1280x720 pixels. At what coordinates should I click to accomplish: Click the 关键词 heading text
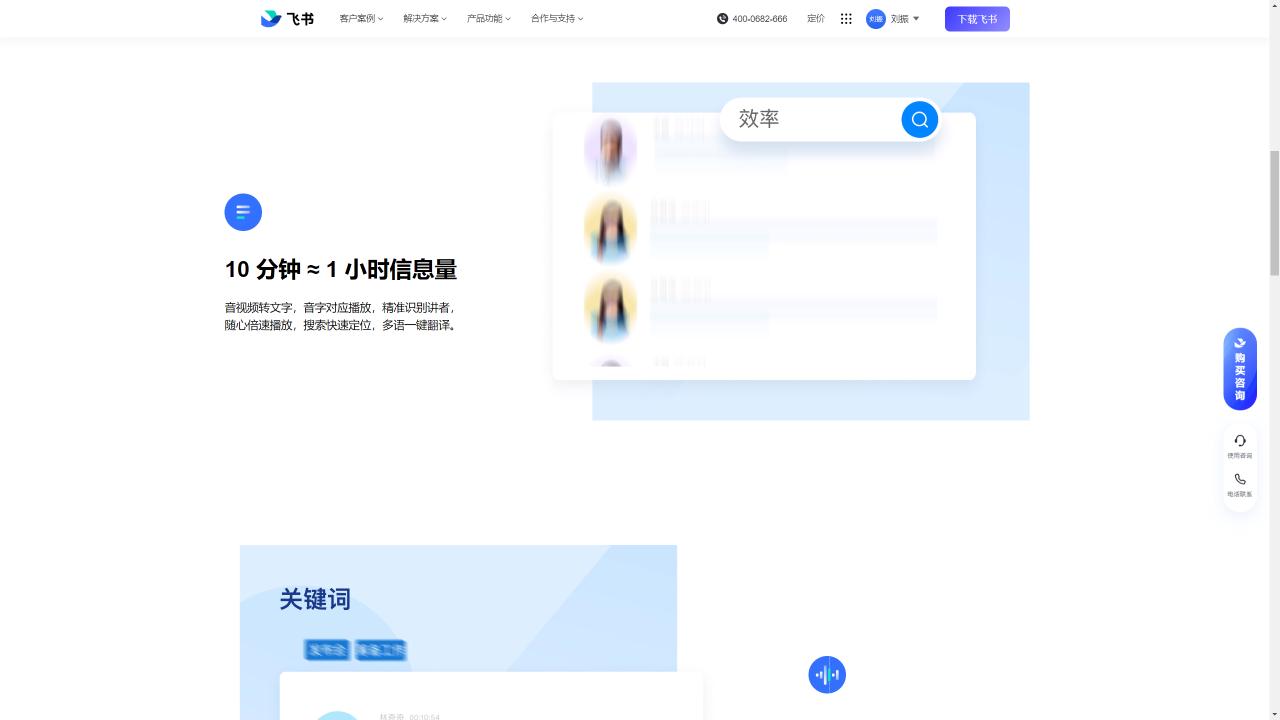tap(315, 599)
